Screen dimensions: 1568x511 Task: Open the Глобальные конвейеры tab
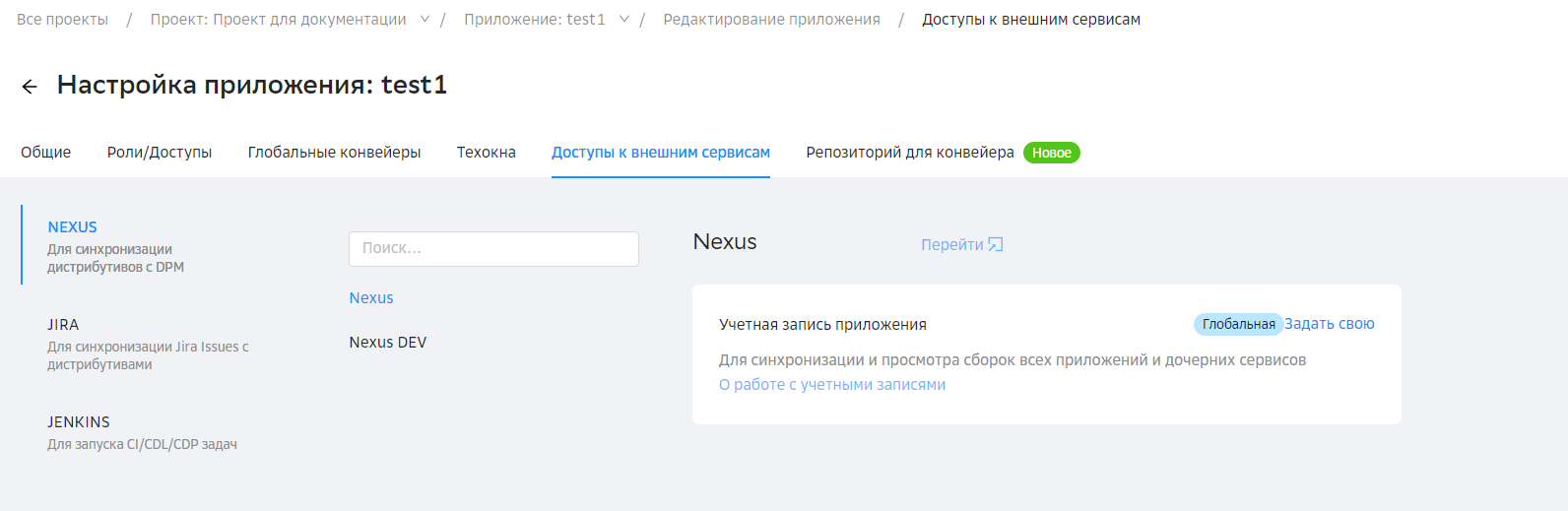point(334,153)
